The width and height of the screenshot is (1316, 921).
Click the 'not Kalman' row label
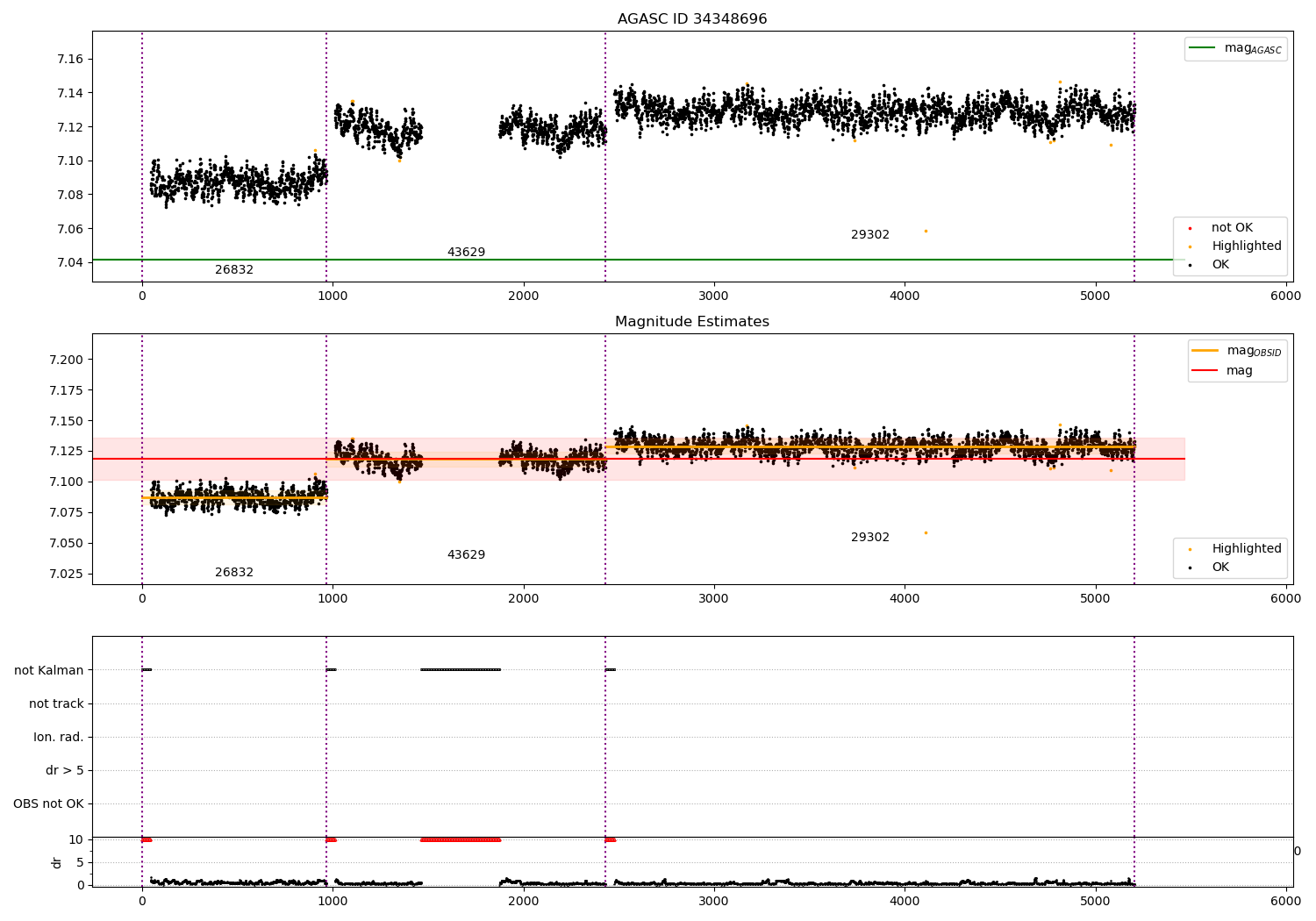coord(49,671)
